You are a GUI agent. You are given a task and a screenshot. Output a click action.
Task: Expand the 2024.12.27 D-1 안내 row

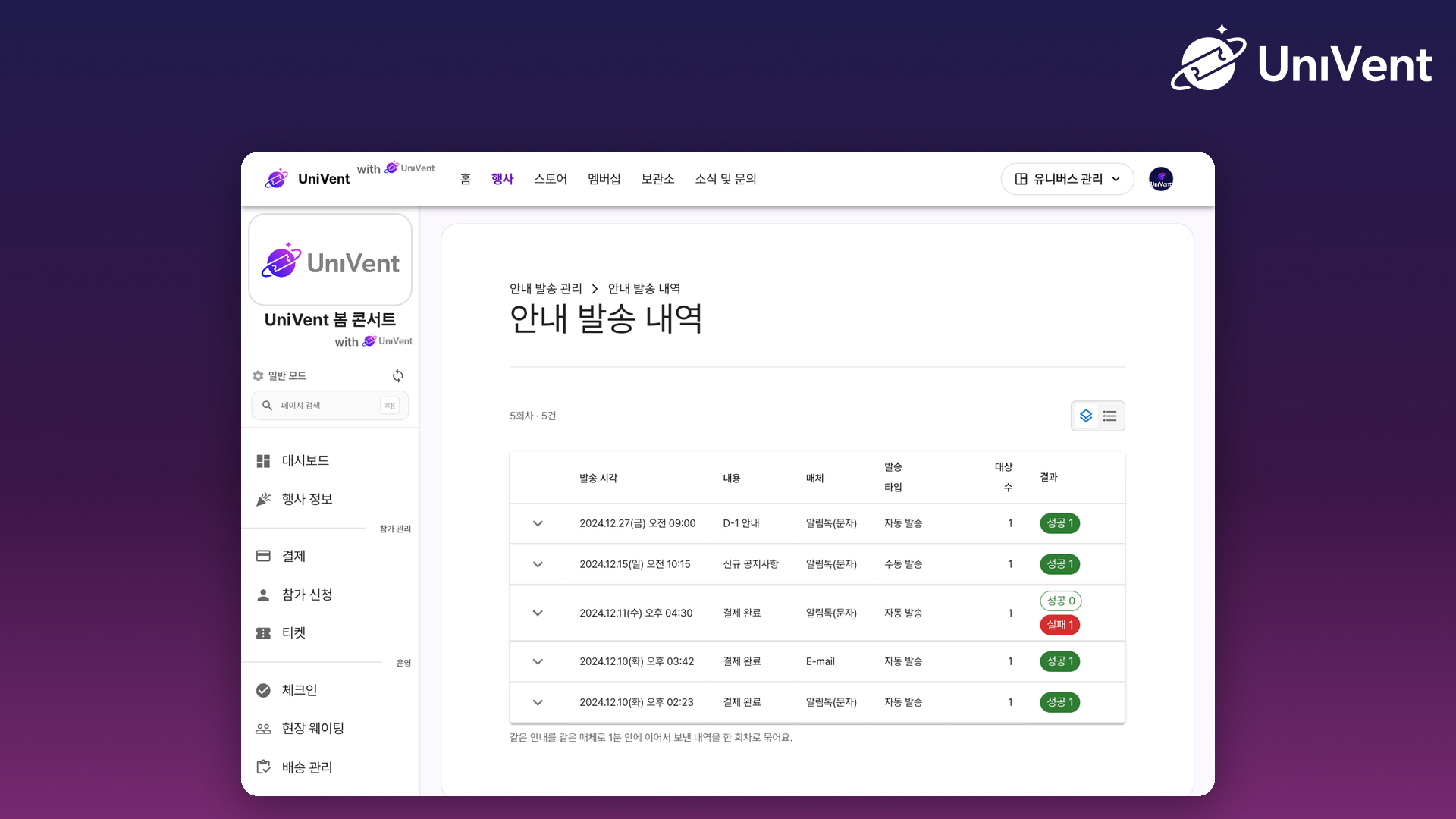[538, 523]
